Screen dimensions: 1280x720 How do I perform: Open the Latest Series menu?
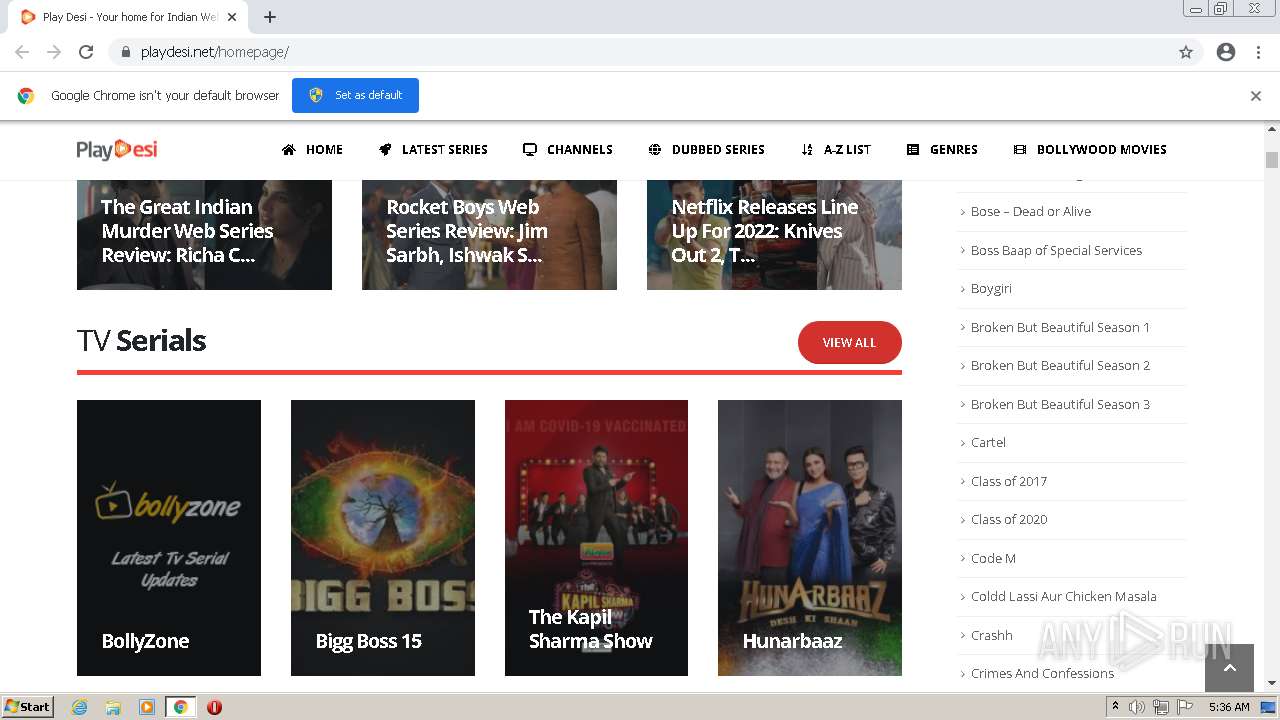pyautogui.click(x=433, y=150)
